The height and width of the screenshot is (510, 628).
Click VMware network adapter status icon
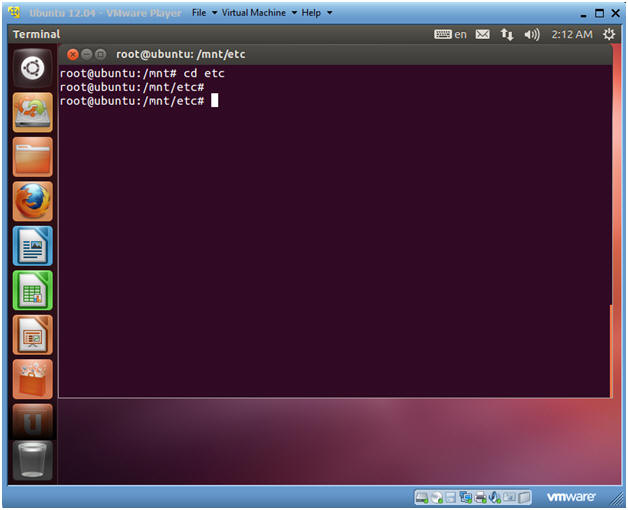point(466,498)
